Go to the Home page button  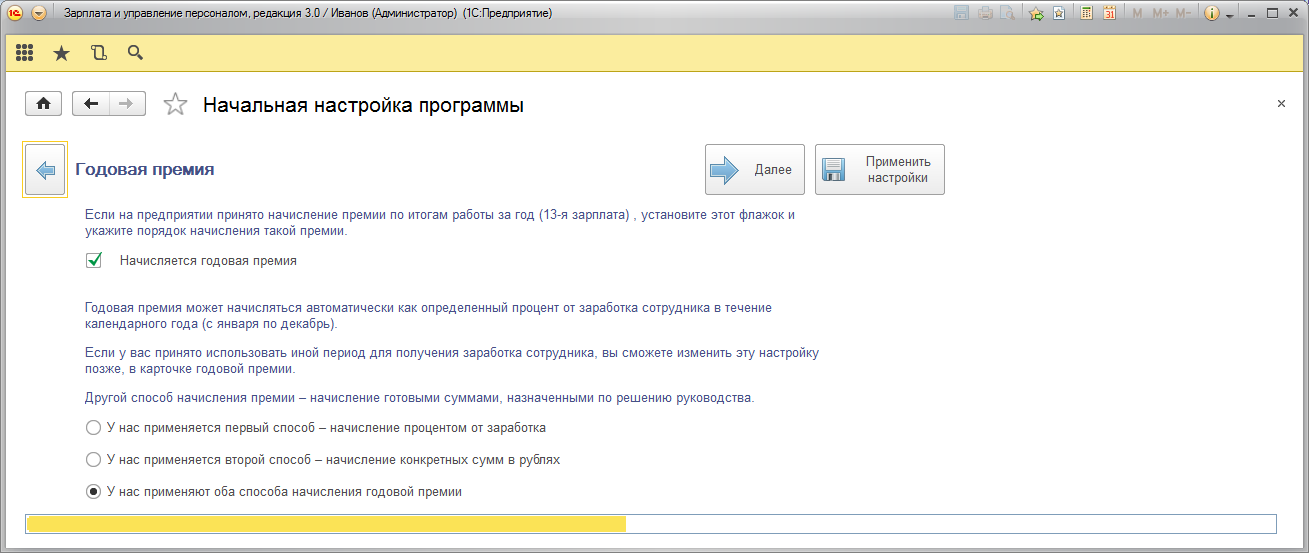[x=44, y=104]
